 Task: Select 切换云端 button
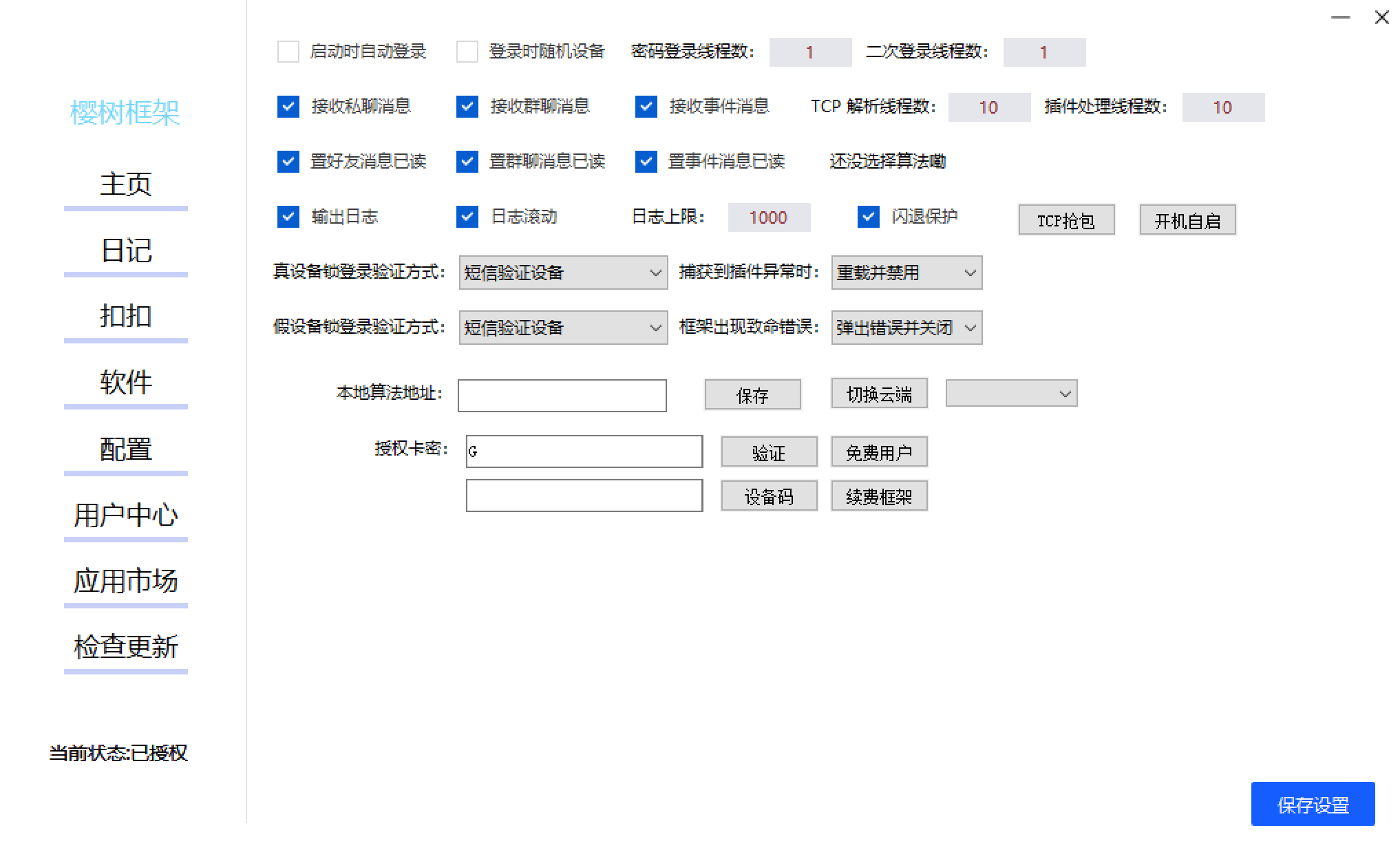(x=878, y=394)
